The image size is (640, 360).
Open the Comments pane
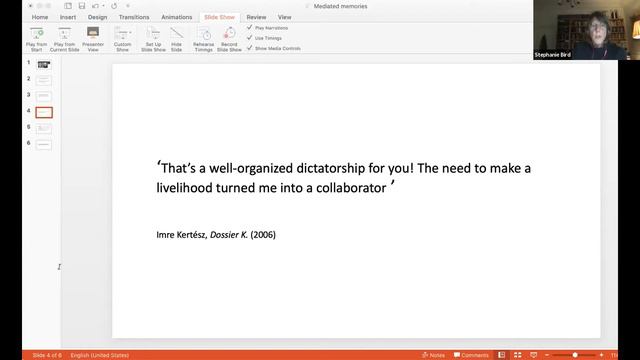(471, 355)
